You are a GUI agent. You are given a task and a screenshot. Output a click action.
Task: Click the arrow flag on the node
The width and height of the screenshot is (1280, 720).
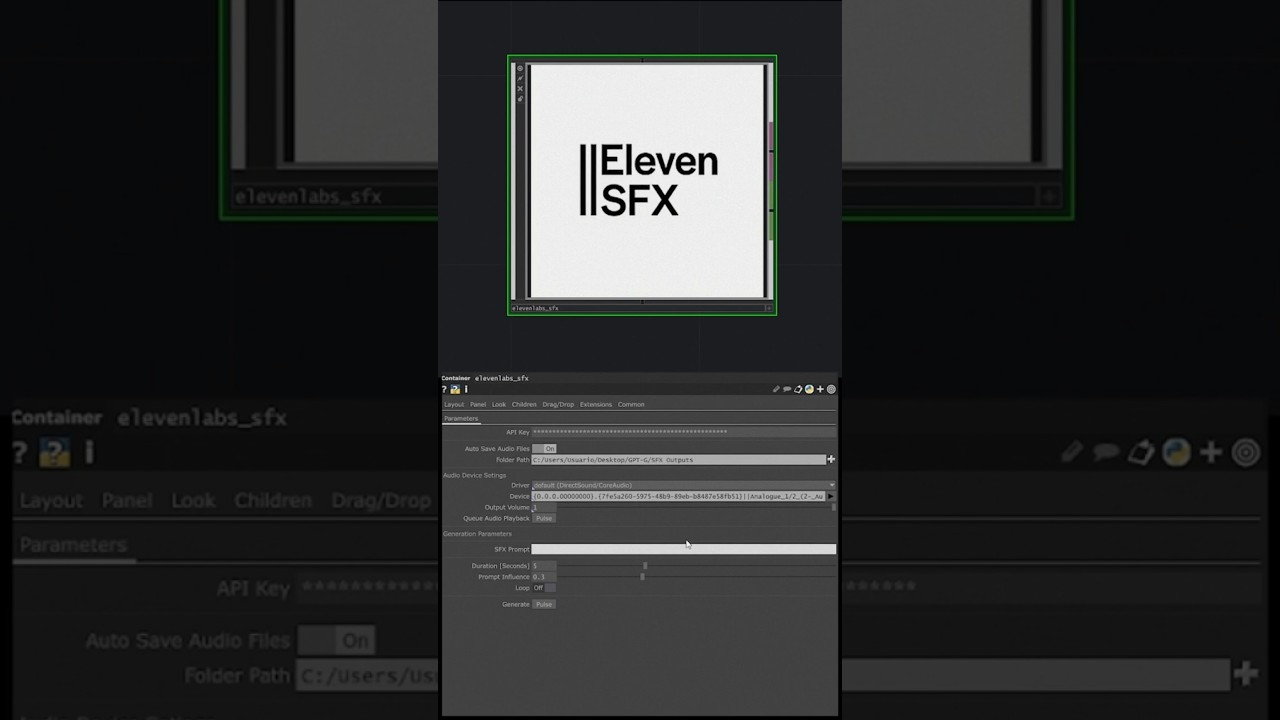point(520,78)
